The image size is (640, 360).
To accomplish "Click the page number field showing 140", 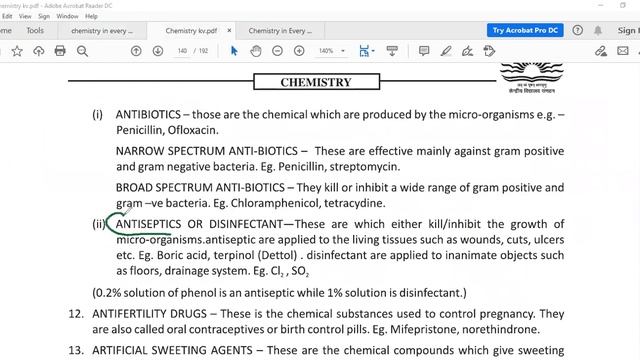I will point(182,51).
